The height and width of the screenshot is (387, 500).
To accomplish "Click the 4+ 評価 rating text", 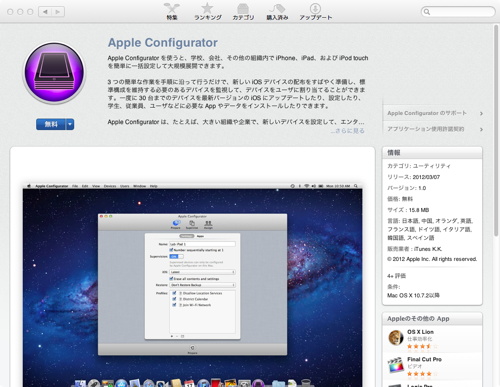I will pos(396,276).
